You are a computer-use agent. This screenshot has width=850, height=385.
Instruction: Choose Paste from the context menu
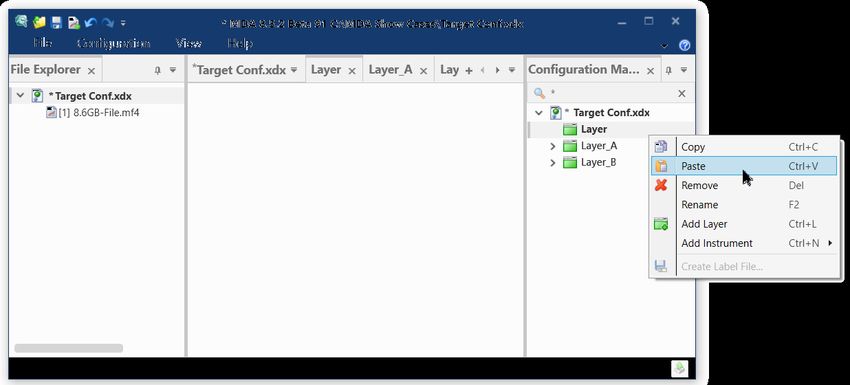click(x=743, y=166)
